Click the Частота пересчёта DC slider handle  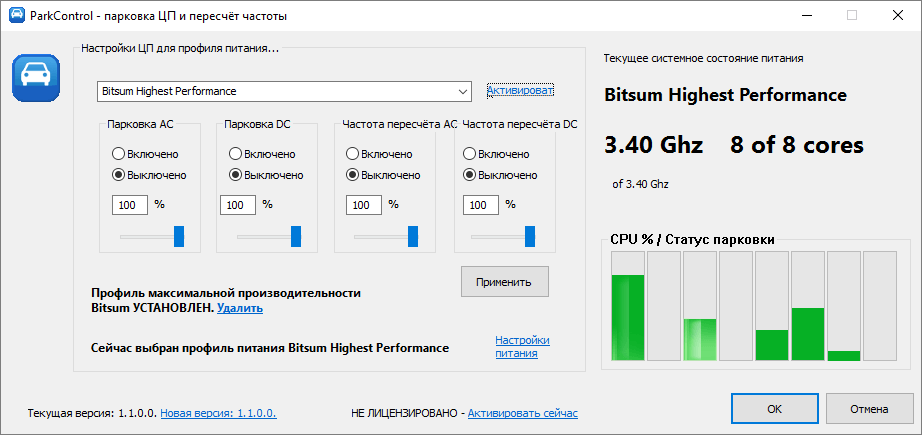(x=530, y=236)
